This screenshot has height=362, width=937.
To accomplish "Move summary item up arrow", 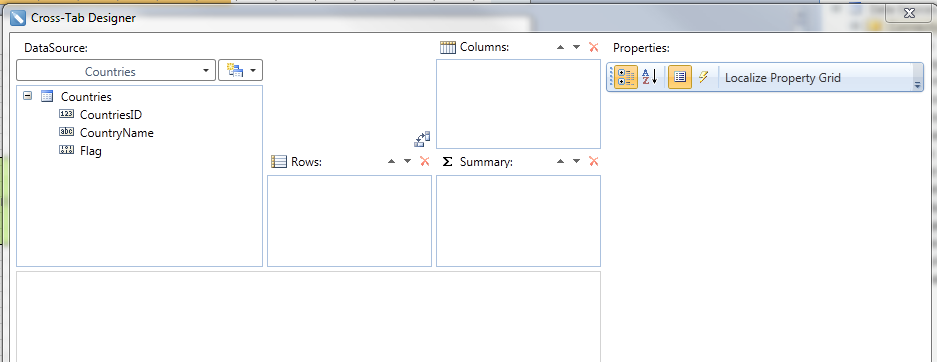I will click(x=561, y=161).
